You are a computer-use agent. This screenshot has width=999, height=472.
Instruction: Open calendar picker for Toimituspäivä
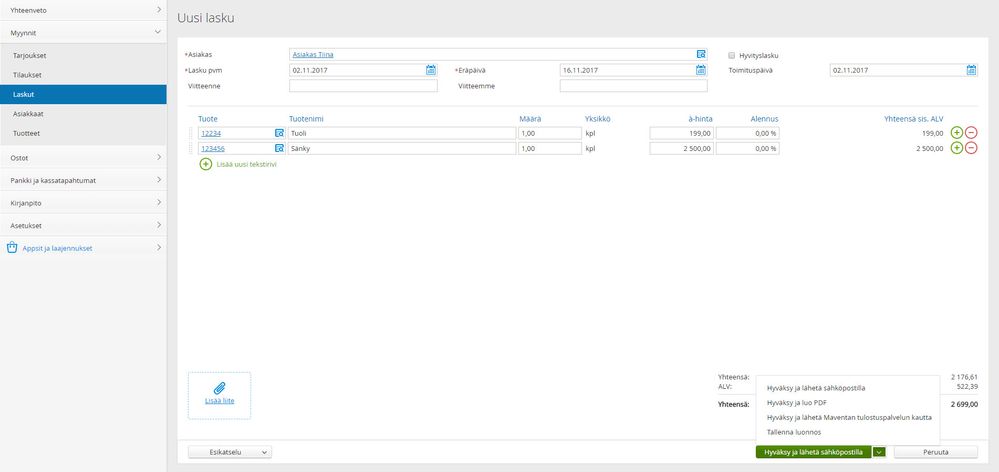pos(971,70)
